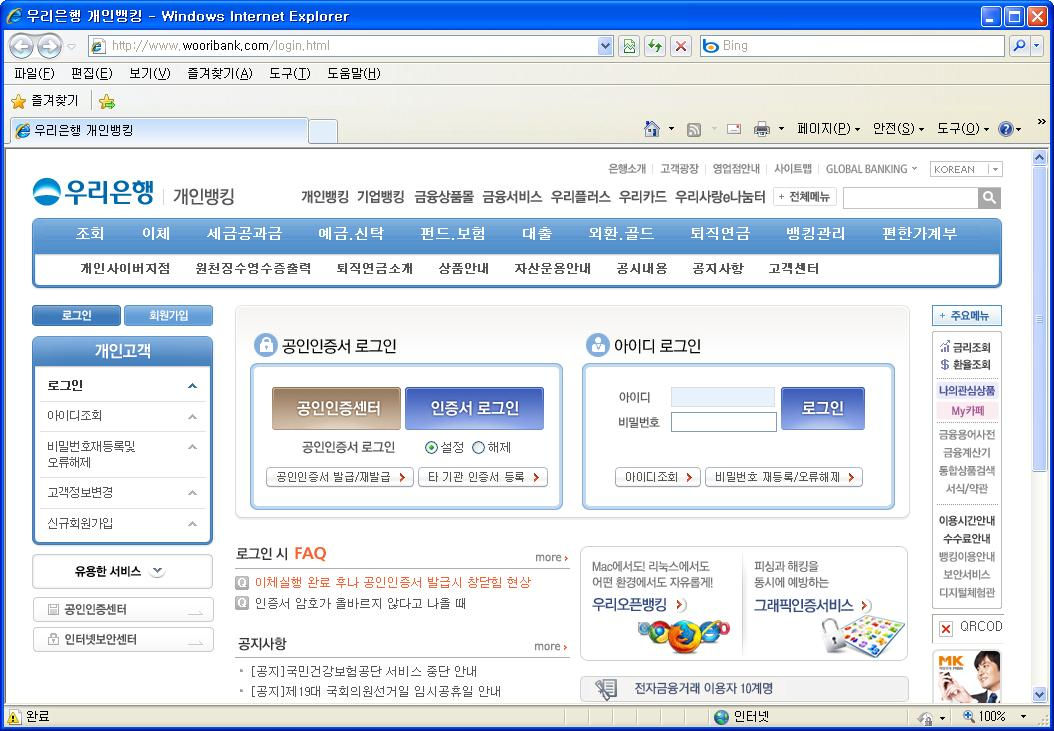Image resolution: width=1054 pixels, height=731 pixels.
Task: Click the new tab button
Action: (323, 132)
